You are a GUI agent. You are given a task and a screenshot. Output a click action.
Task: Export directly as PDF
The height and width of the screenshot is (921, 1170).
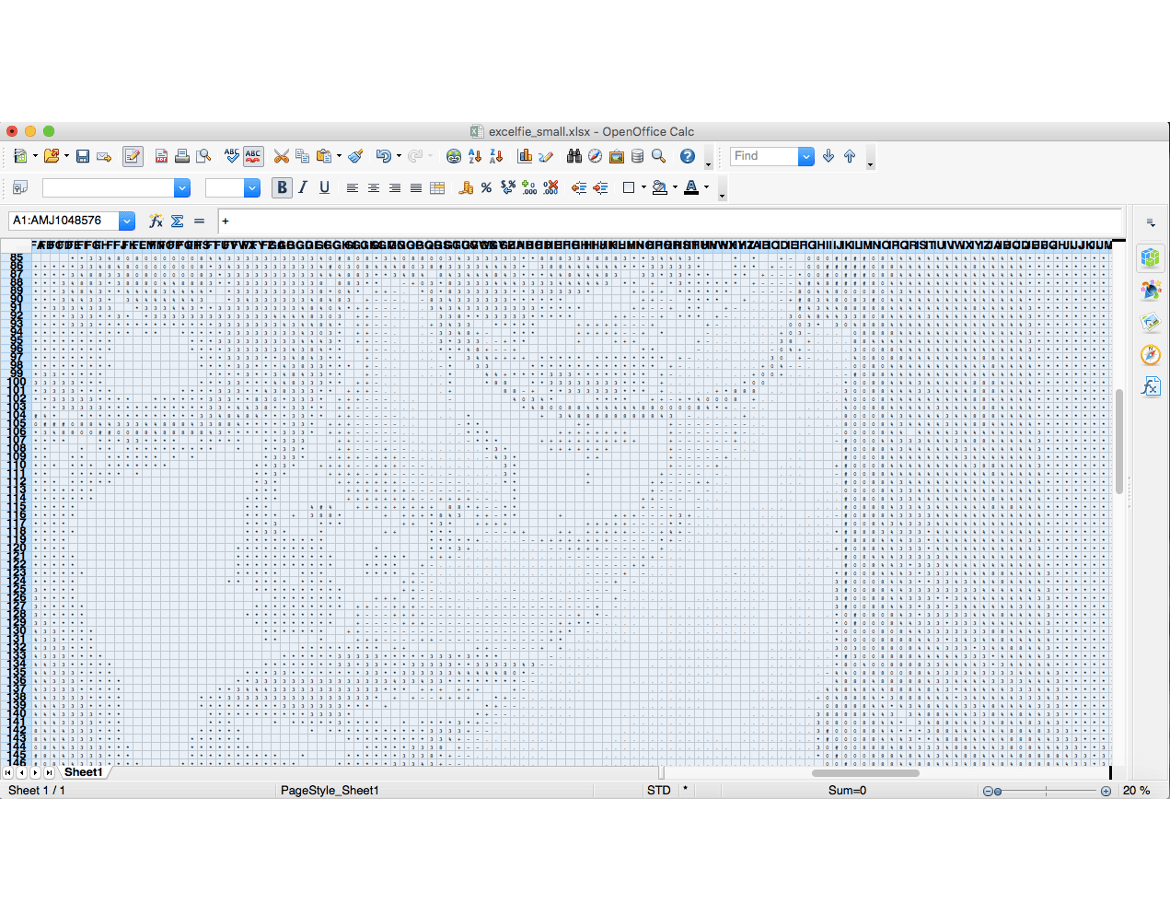161,157
